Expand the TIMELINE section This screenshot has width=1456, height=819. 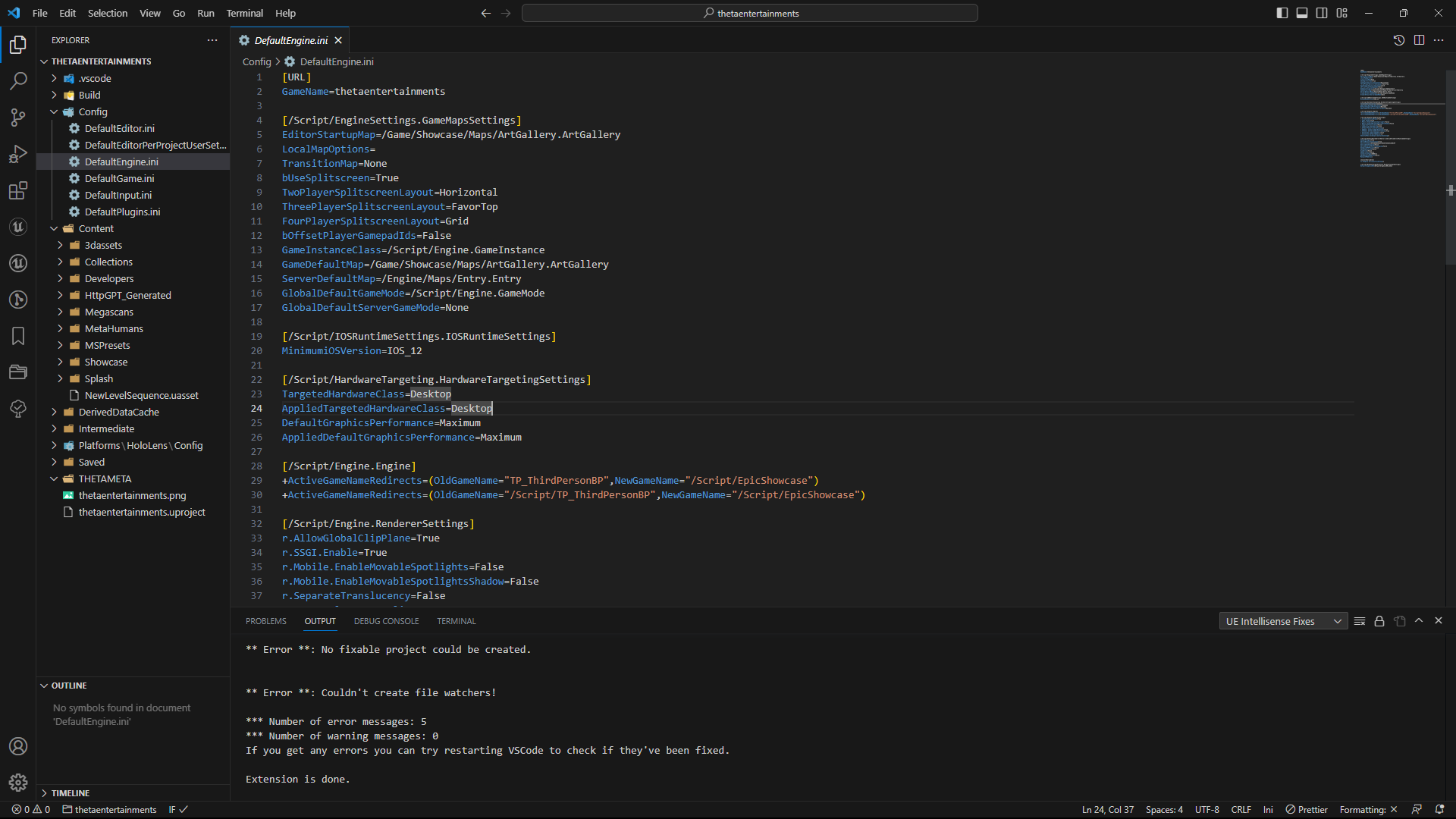(71, 792)
